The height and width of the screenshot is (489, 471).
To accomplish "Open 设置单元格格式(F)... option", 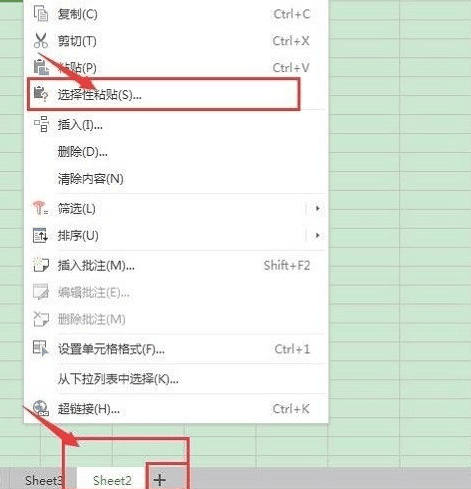I will point(111,349).
